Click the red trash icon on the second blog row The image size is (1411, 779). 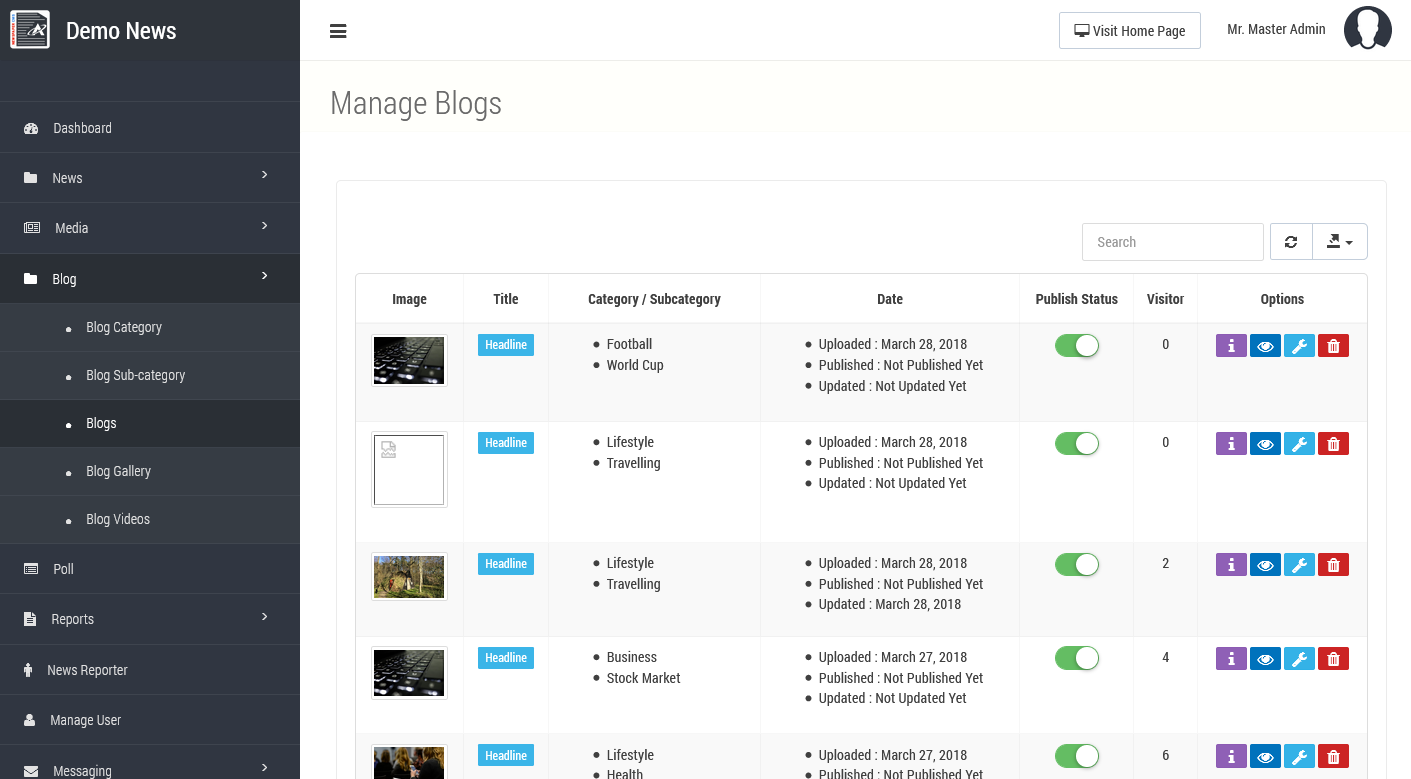pyautogui.click(x=1333, y=443)
